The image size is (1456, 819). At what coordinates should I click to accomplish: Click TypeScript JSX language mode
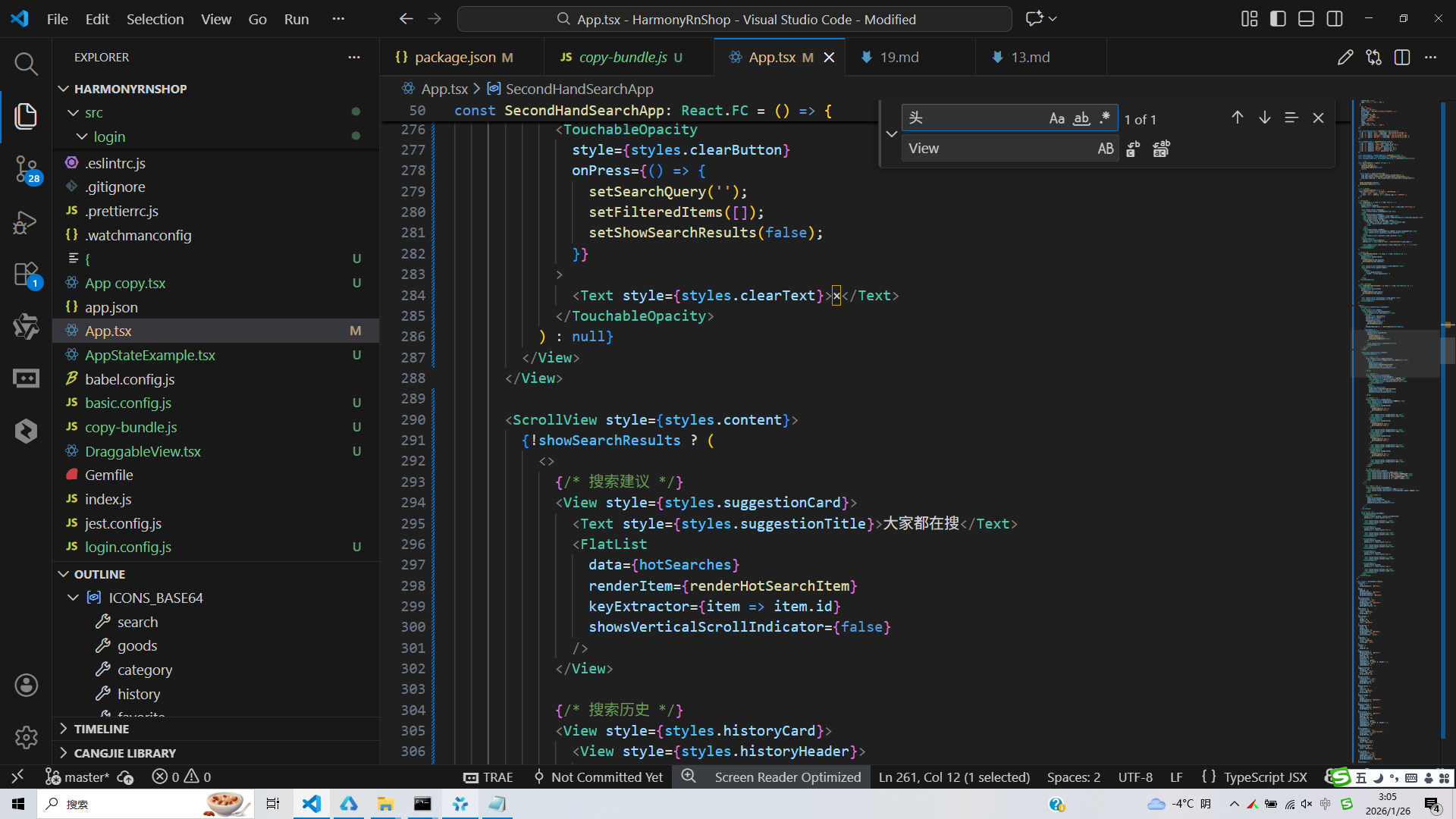click(x=1264, y=777)
